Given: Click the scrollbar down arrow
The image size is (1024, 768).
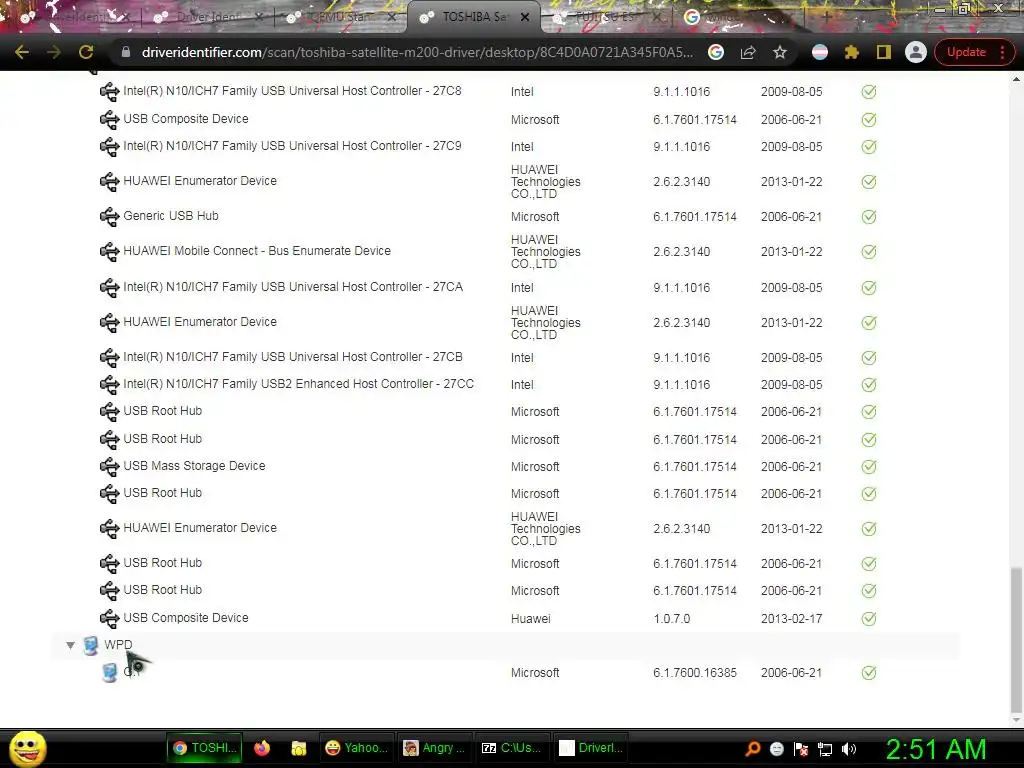Looking at the screenshot, I should 1016,720.
